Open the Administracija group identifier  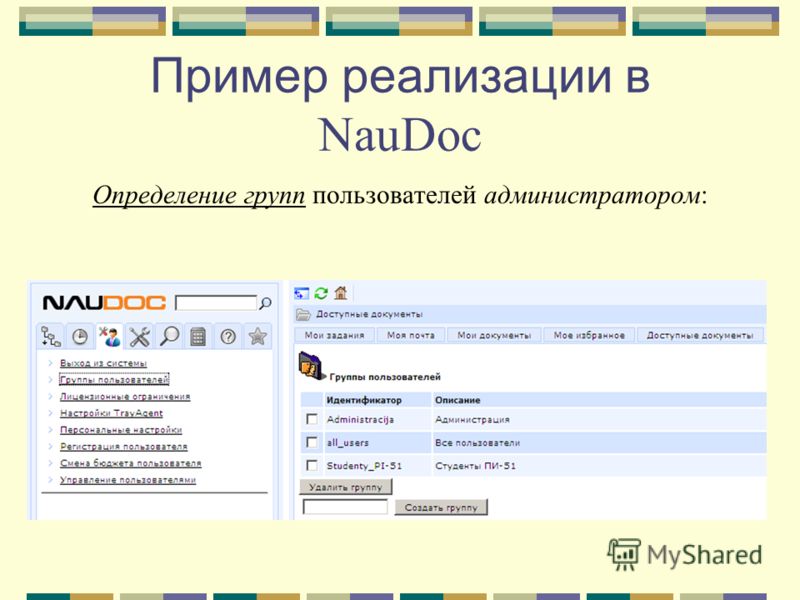(360, 419)
